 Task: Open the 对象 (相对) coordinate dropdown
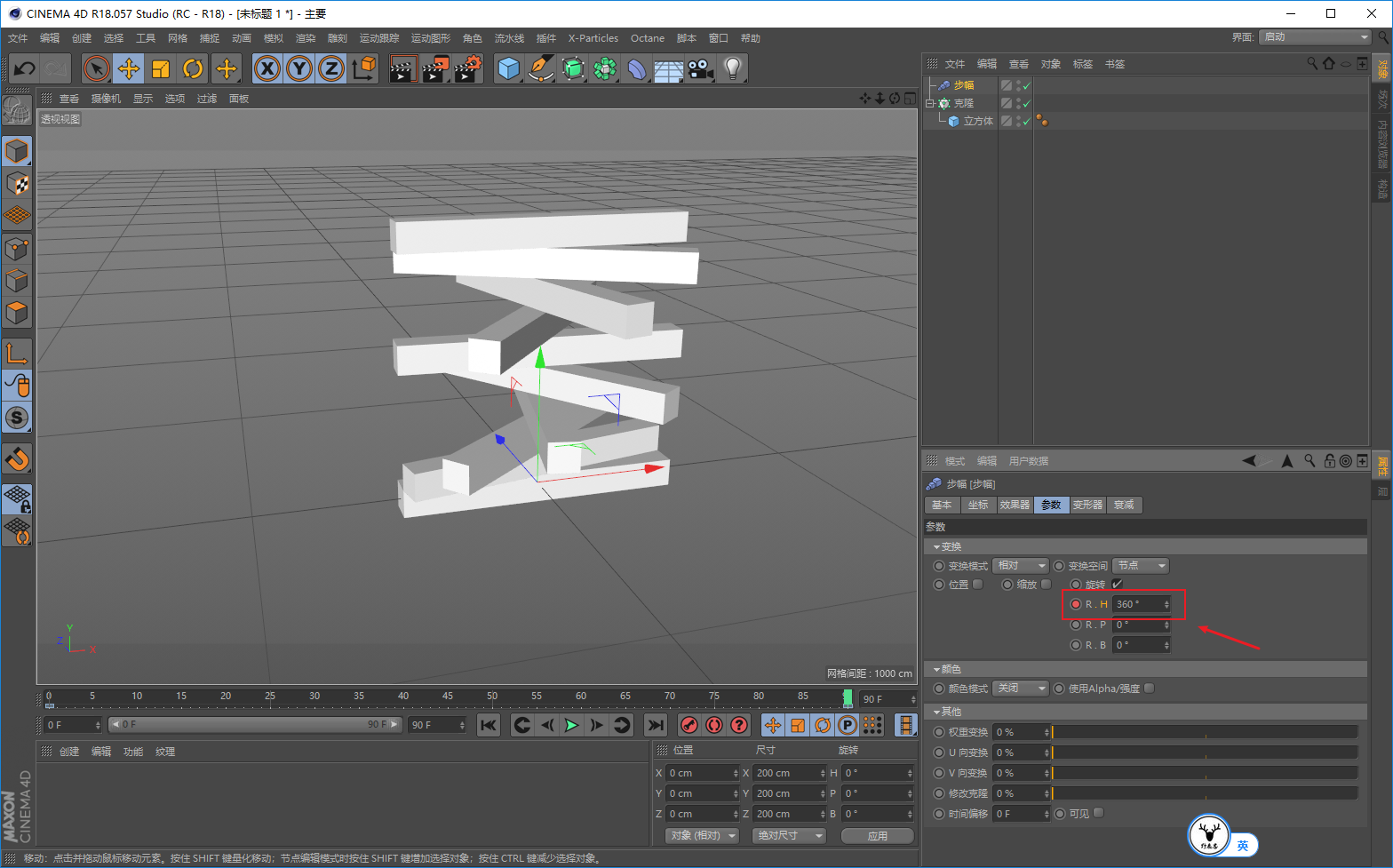(x=702, y=835)
